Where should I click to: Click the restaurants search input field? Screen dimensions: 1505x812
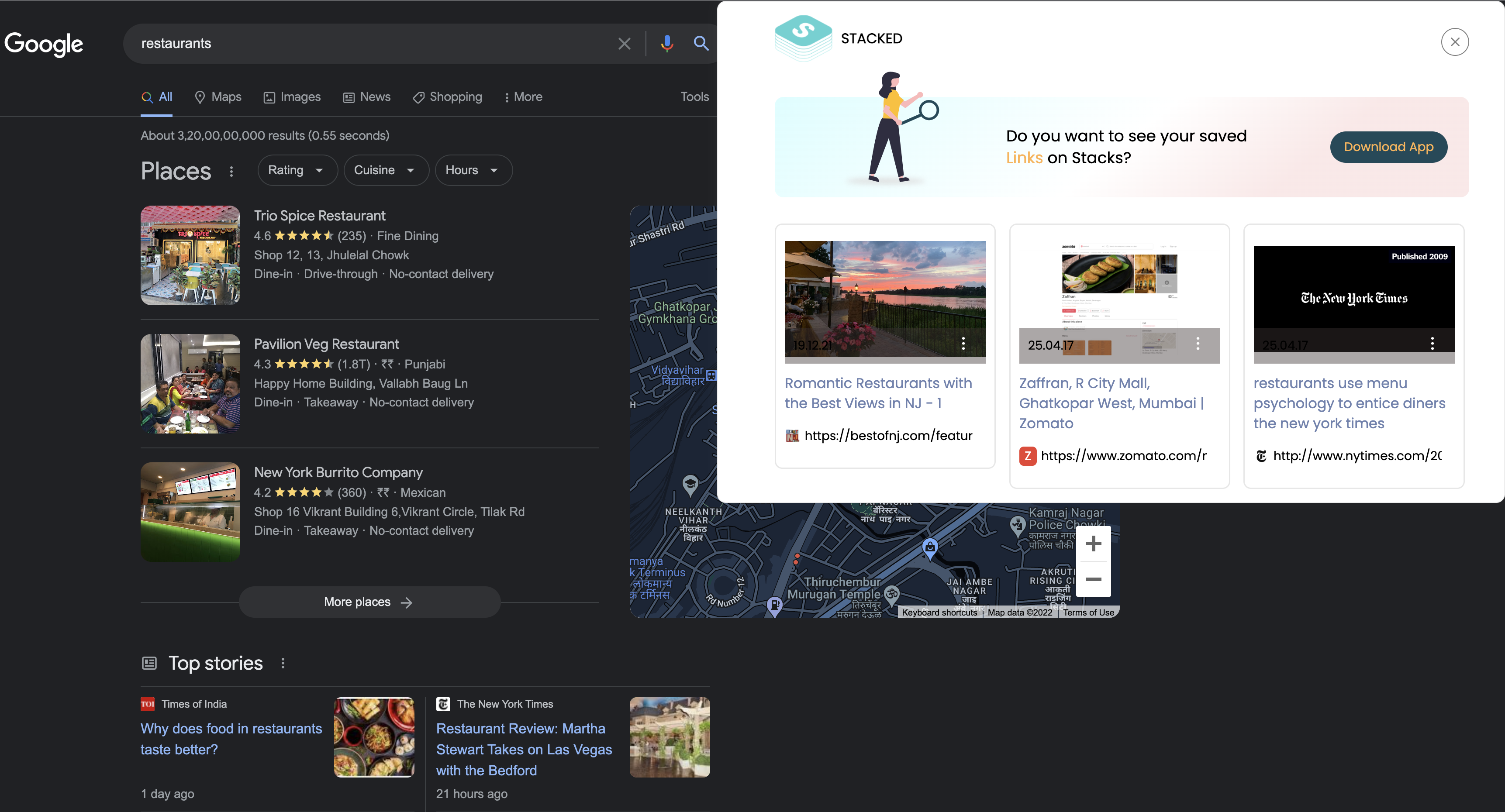[374, 44]
